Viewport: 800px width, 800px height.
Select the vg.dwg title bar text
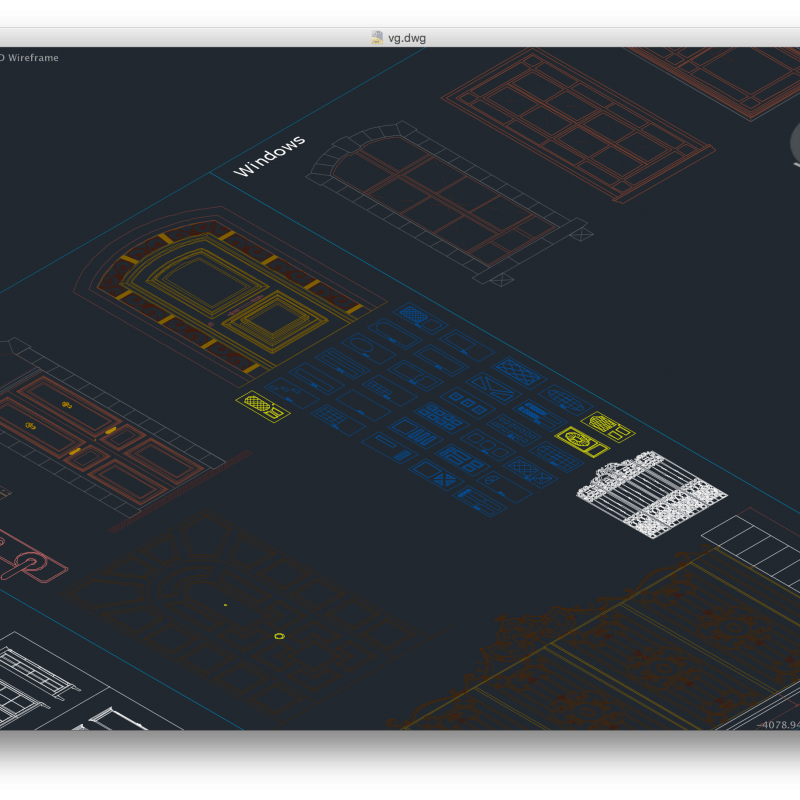tap(404, 37)
